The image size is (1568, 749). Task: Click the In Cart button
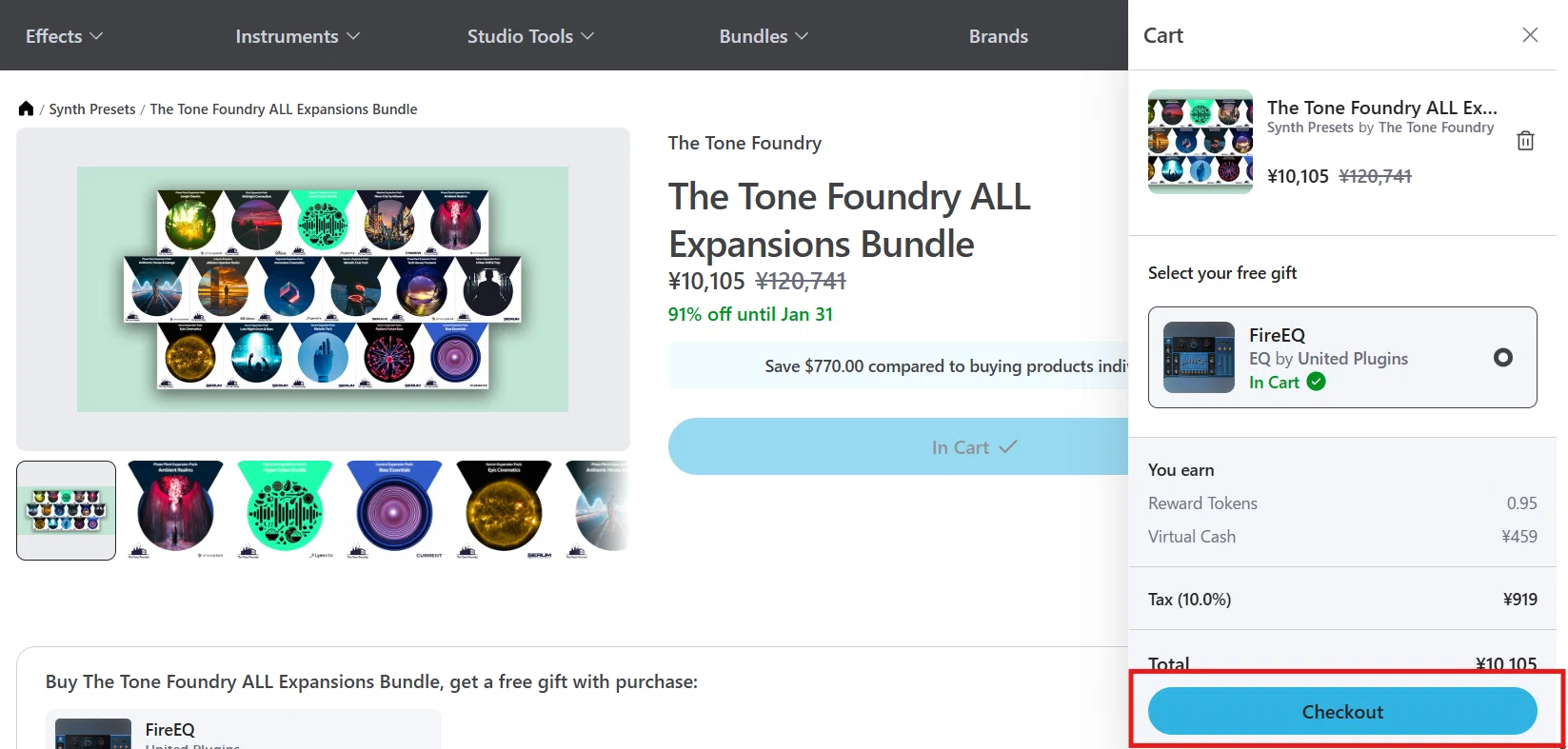point(973,447)
